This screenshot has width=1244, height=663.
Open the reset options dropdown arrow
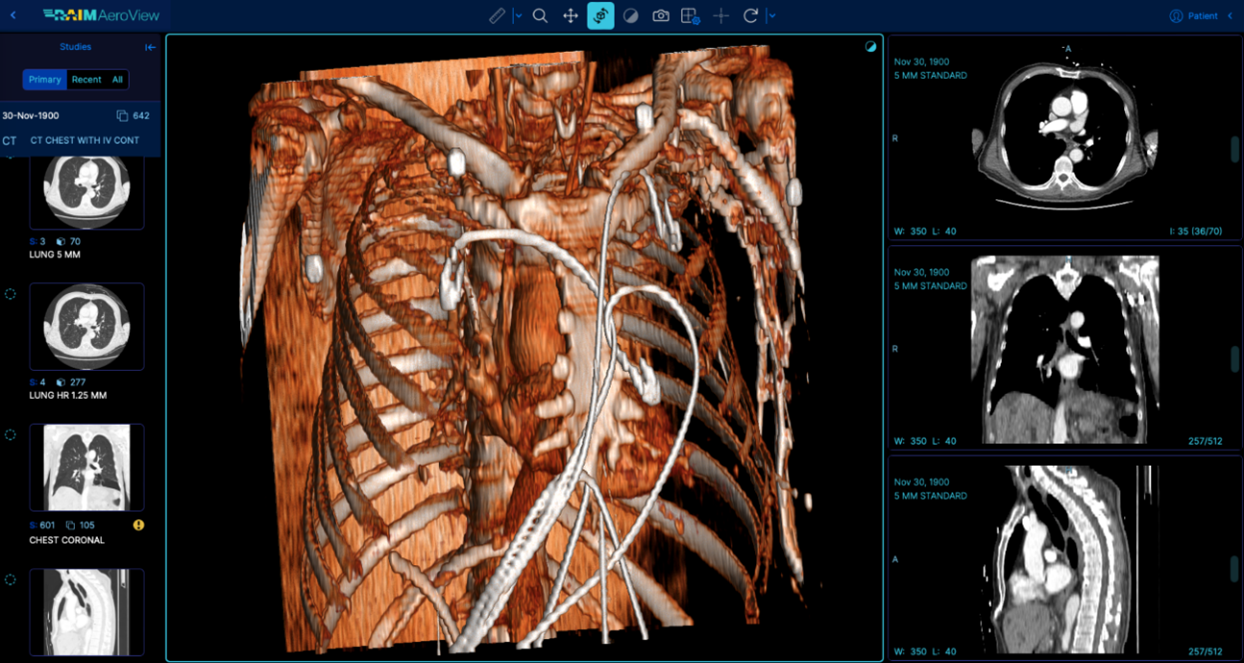(772, 16)
